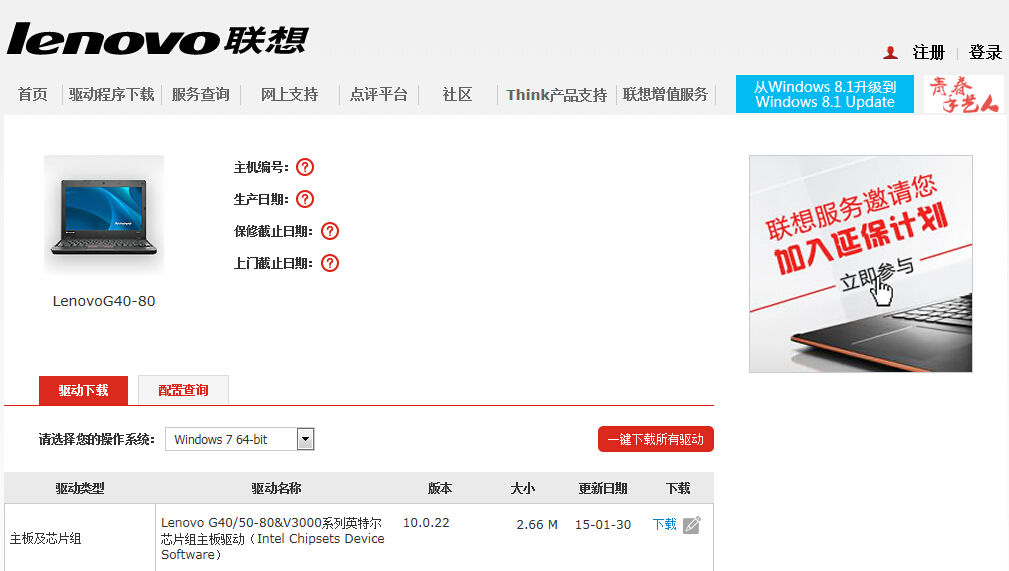Image resolution: width=1009 pixels, height=571 pixels.
Task: Open 首页 in the navigation bar
Action: click(33, 95)
